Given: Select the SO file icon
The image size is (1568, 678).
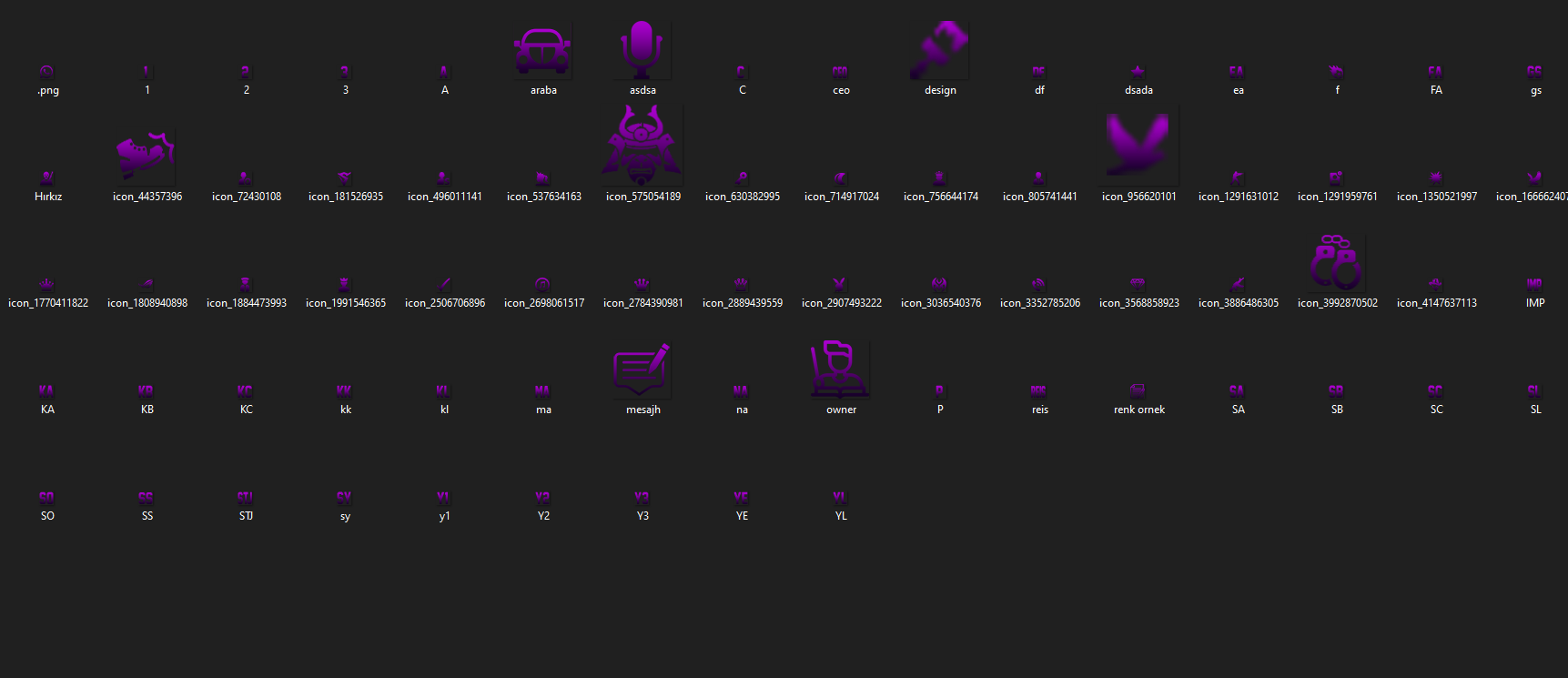Looking at the screenshot, I should point(46,497).
